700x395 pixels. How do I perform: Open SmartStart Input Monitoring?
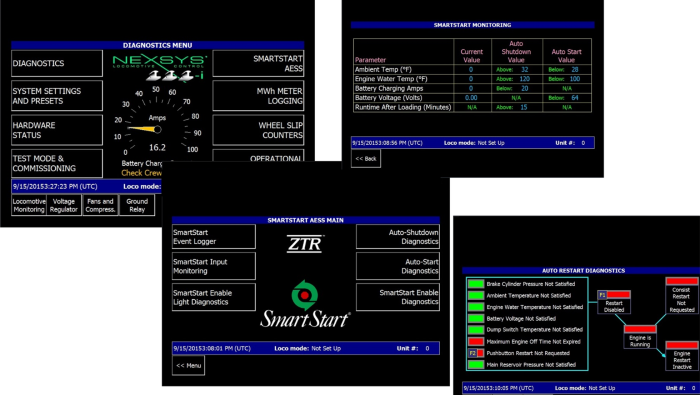click(x=214, y=266)
